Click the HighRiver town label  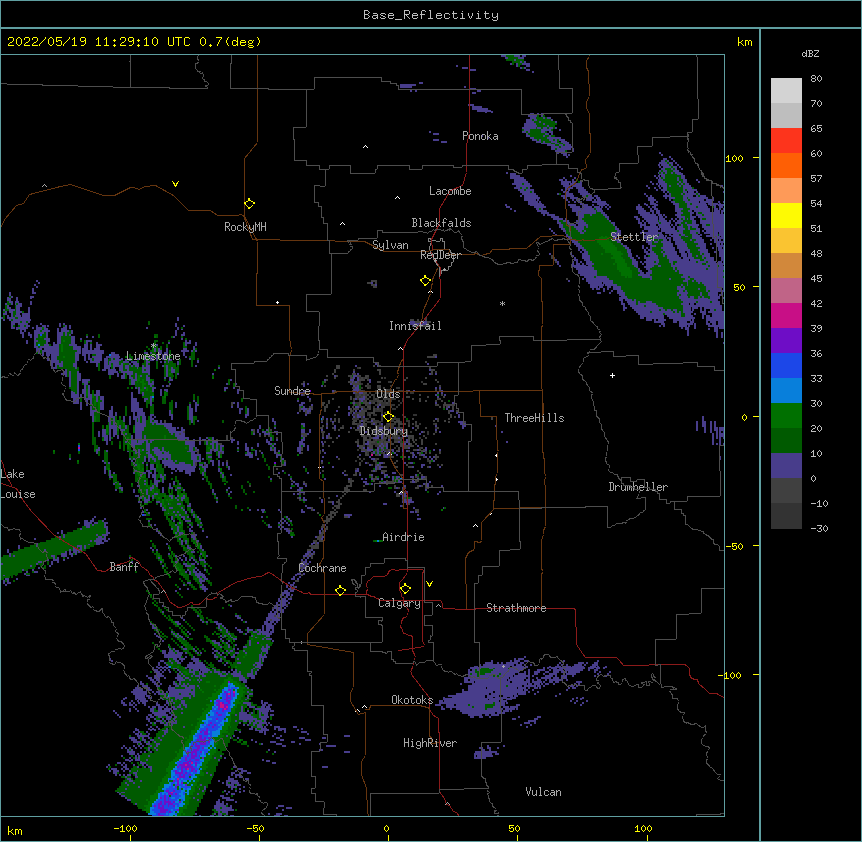click(x=430, y=743)
